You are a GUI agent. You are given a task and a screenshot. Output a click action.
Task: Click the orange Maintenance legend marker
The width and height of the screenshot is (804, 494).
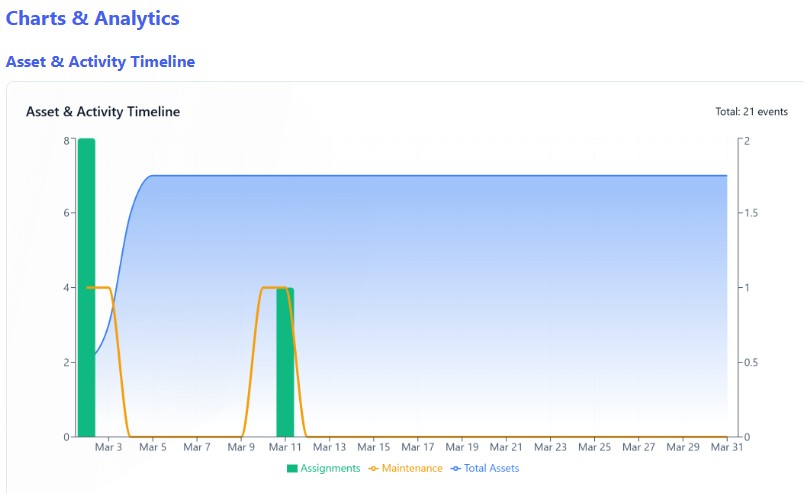tap(375, 468)
